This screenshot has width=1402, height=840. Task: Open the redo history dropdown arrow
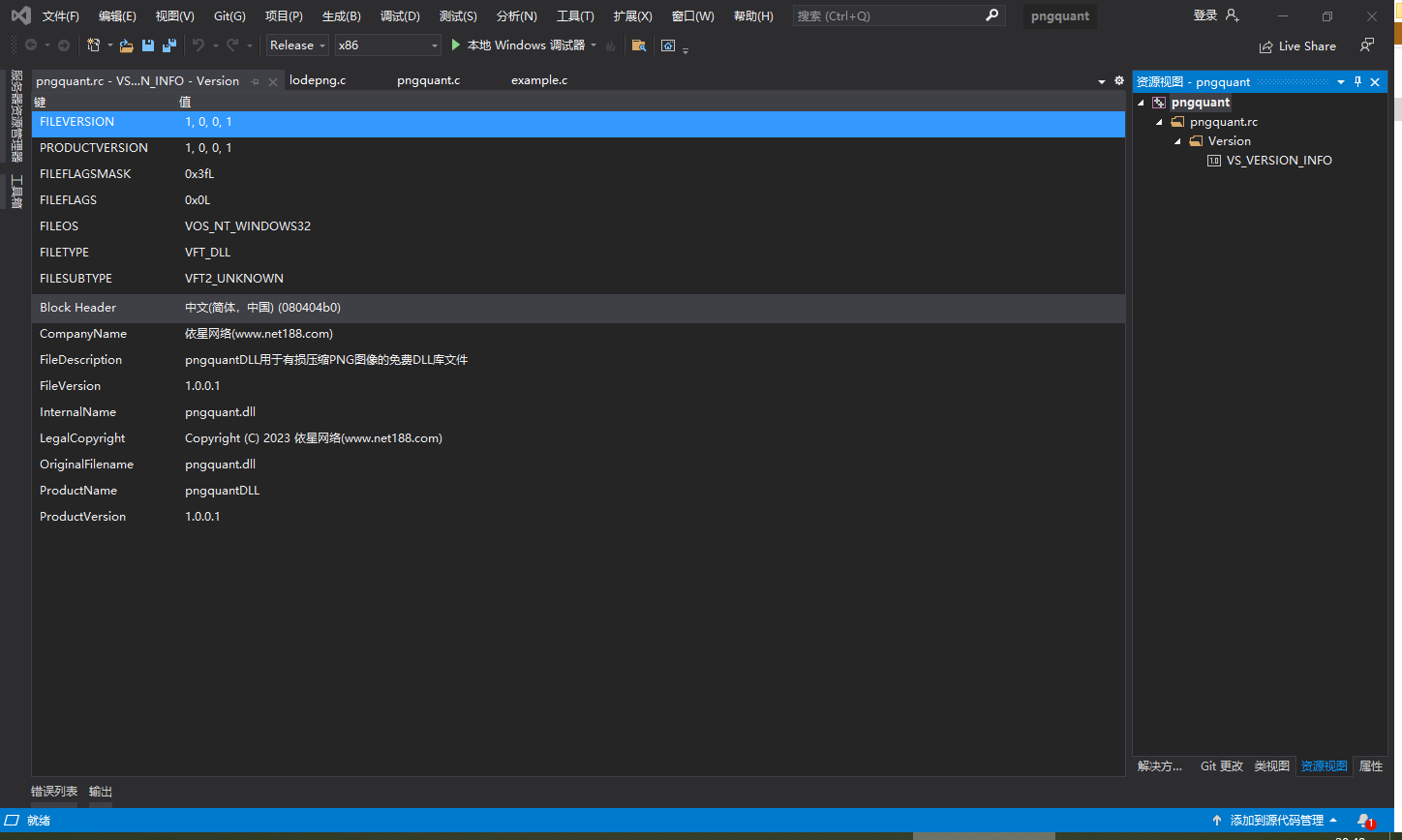click(250, 45)
